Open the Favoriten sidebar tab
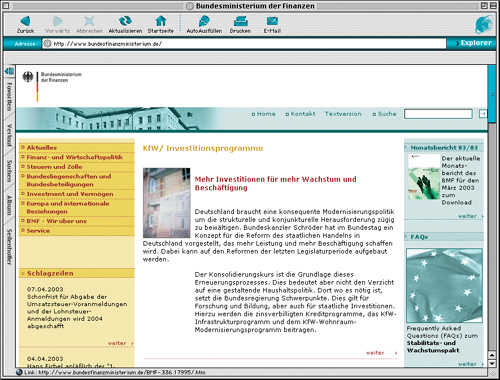Screen dimensions: 500x380 [x=9, y=97]
